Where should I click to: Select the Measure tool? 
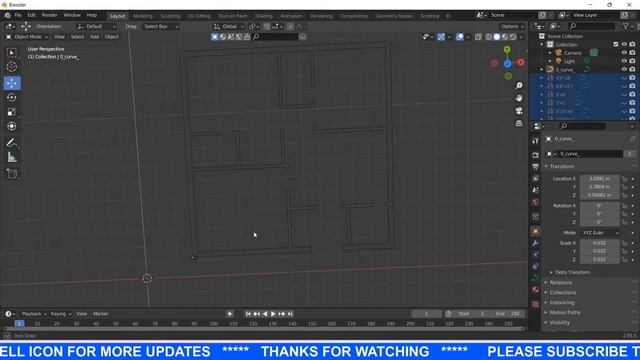(x=11, y=158)
